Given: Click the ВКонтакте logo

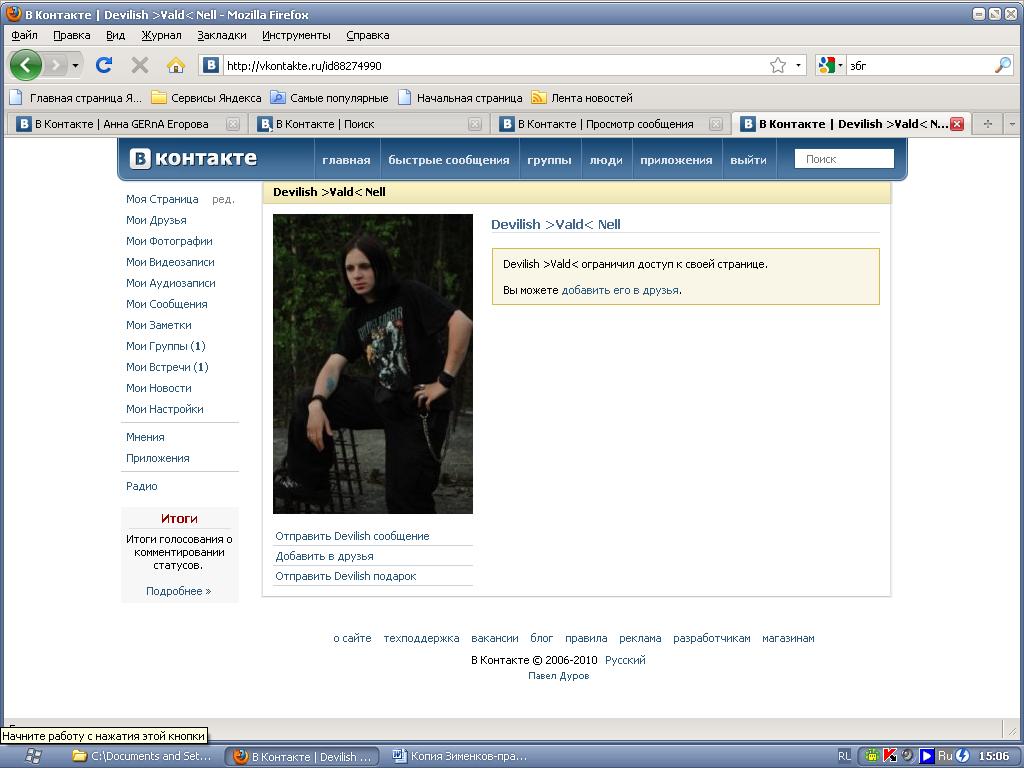Looking at the screenshot, I should click(193, 159).
